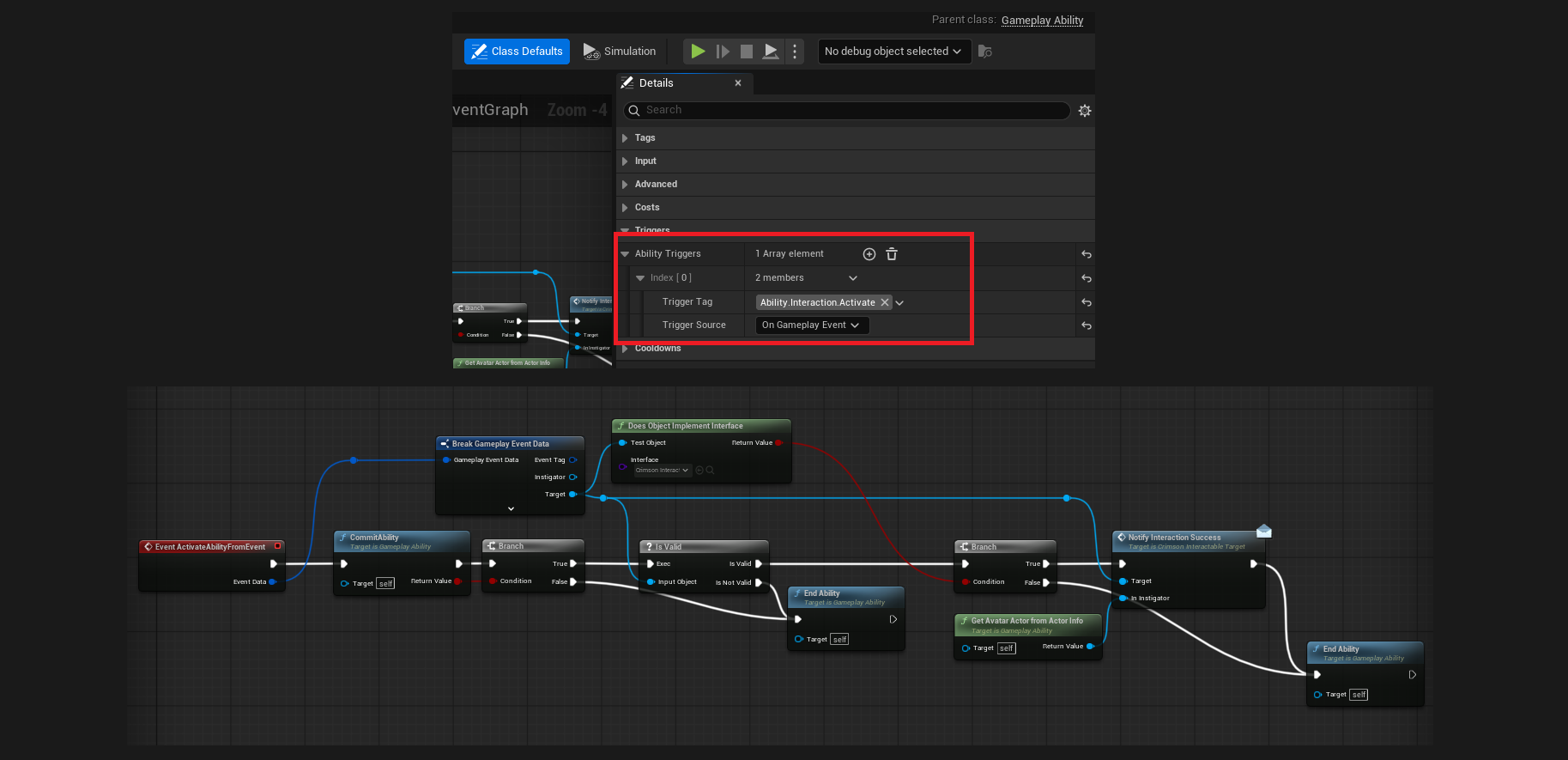
Task: Expand the Costs category
Action: point(625,208)
